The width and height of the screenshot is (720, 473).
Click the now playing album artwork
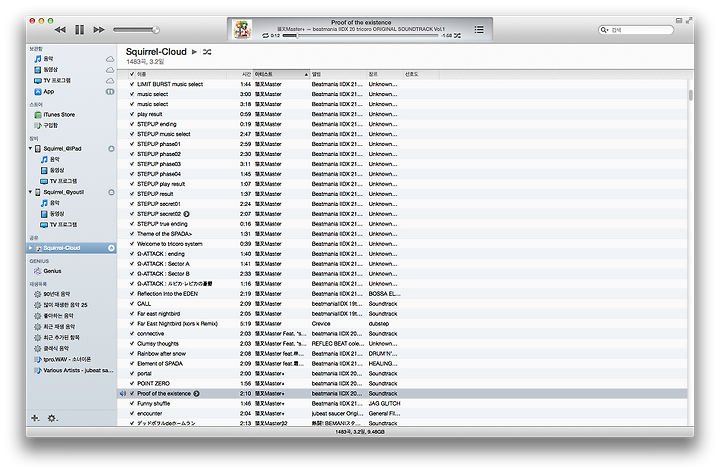[x=242, y=29]
